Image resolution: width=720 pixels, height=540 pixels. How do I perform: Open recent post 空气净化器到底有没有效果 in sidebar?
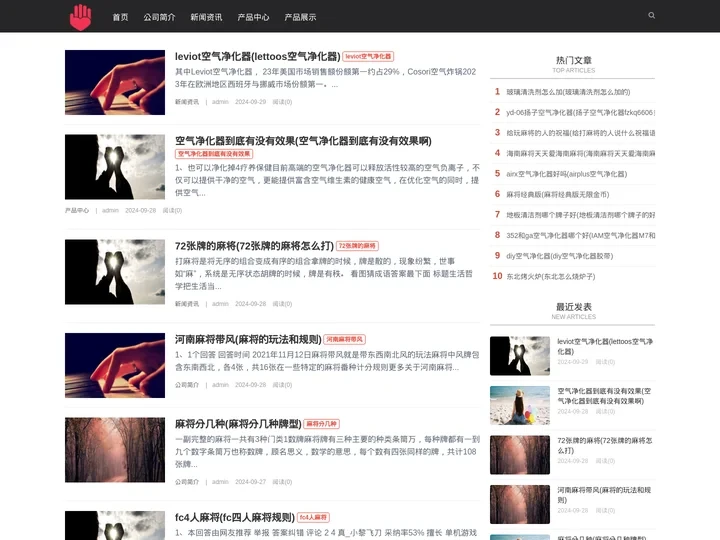(604, 396)
